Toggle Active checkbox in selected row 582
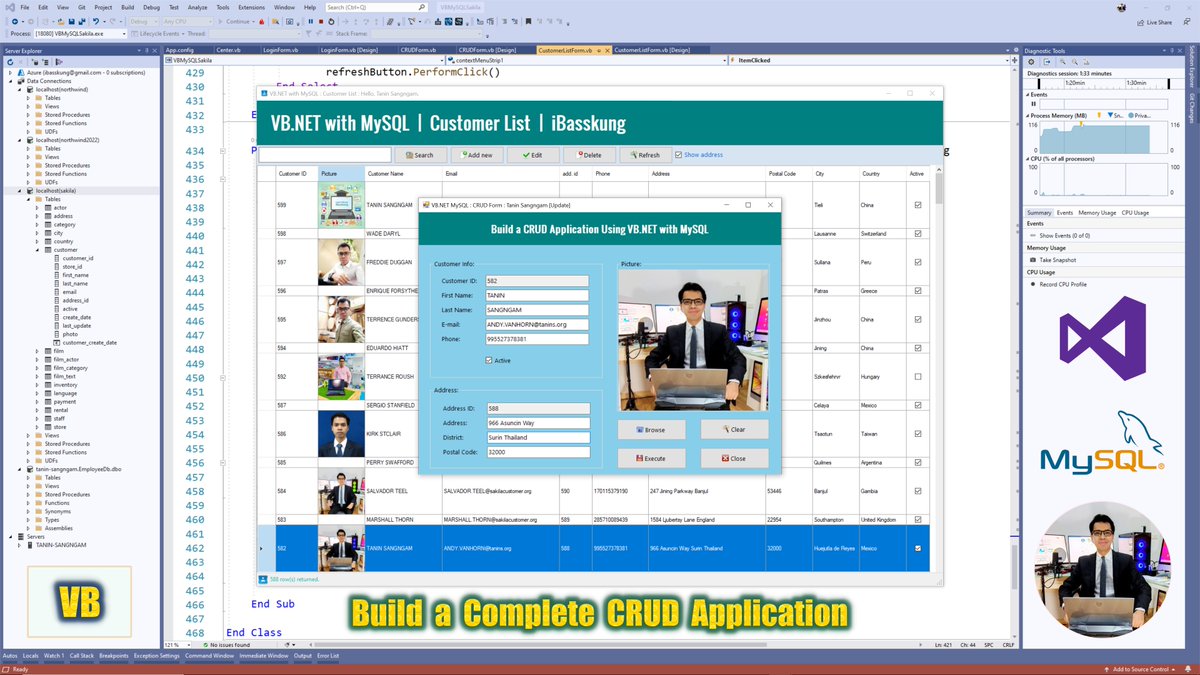 click(918, 548)
